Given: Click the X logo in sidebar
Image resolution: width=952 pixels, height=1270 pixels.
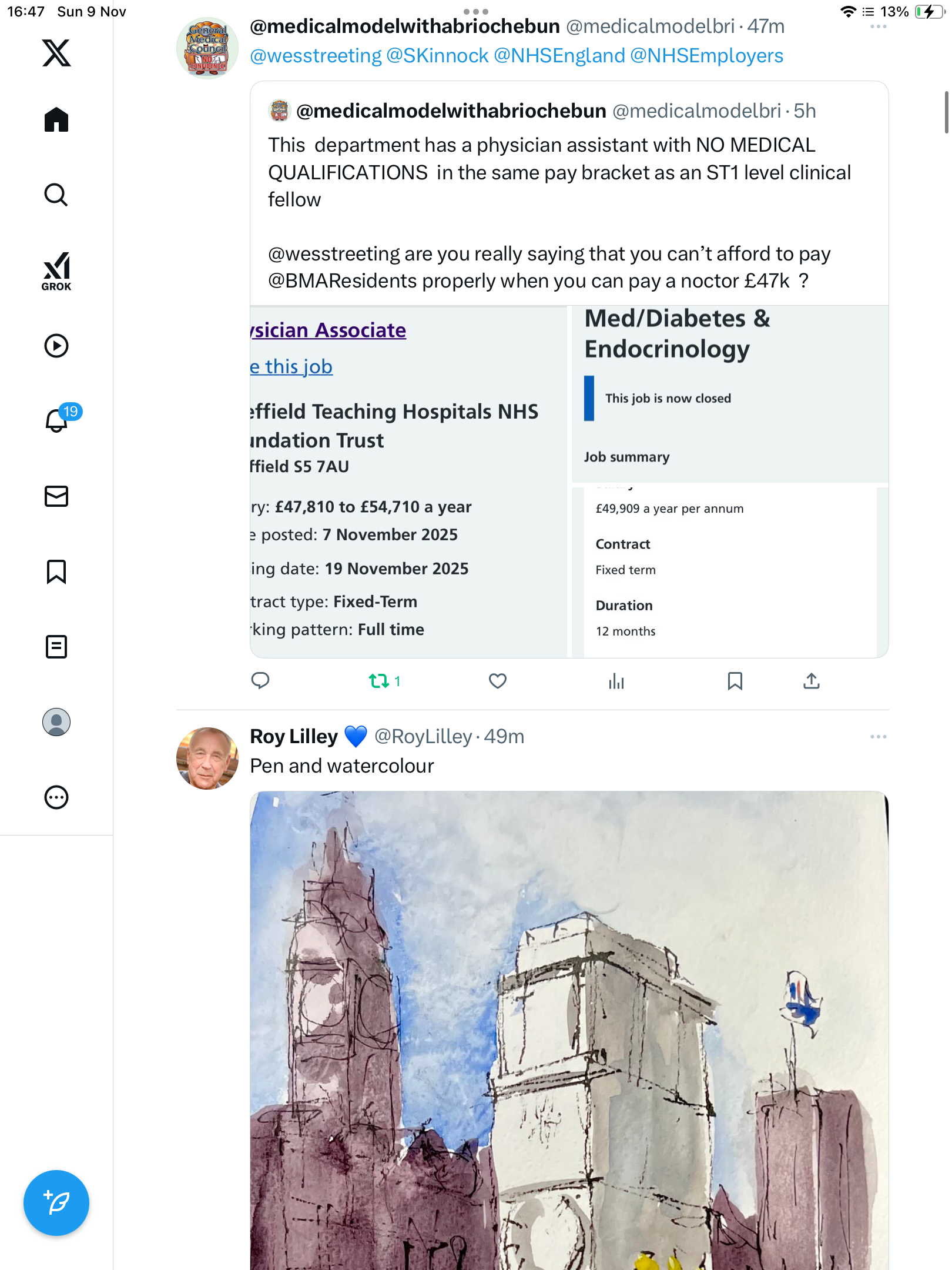Looking at the screenshot, I should tap(56, 53).
